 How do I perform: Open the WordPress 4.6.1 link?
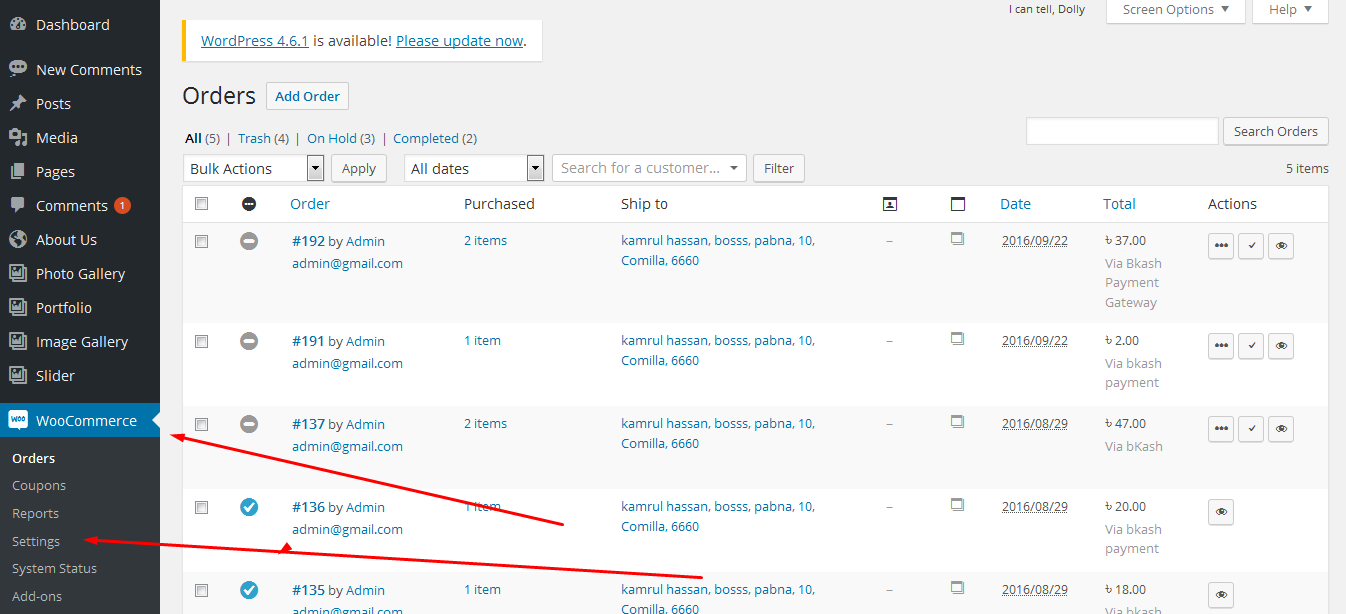255,41
